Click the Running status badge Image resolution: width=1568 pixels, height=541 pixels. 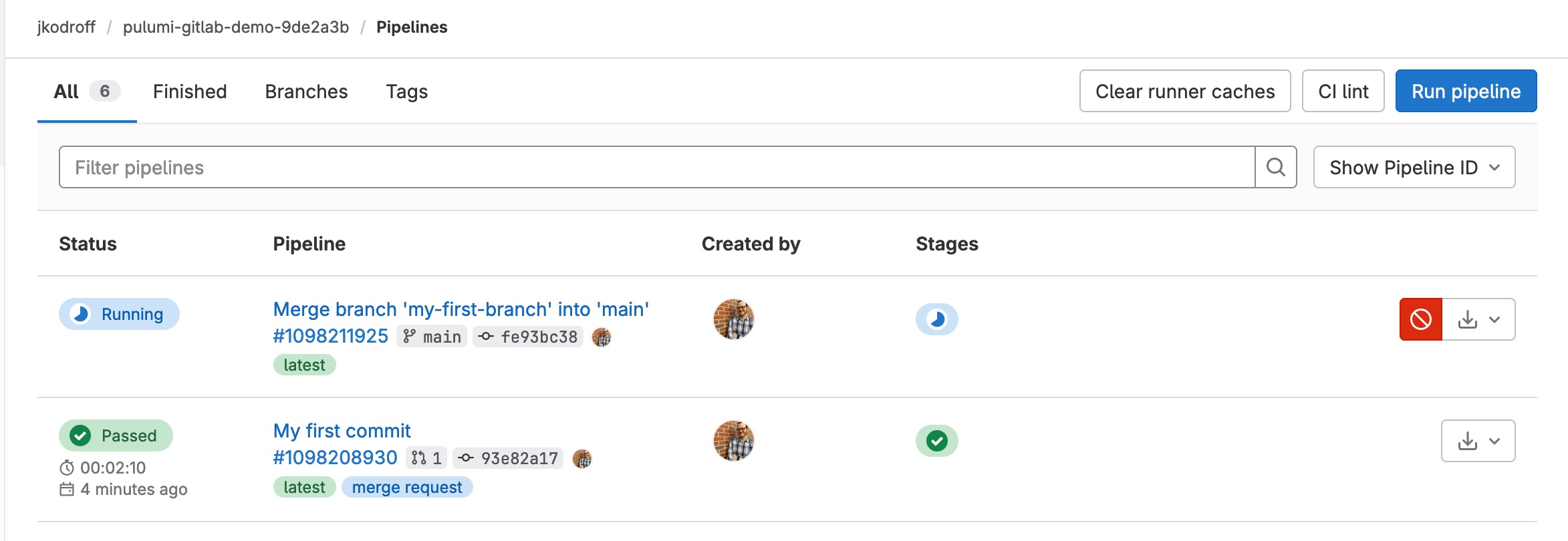click(x=119, y=314)
